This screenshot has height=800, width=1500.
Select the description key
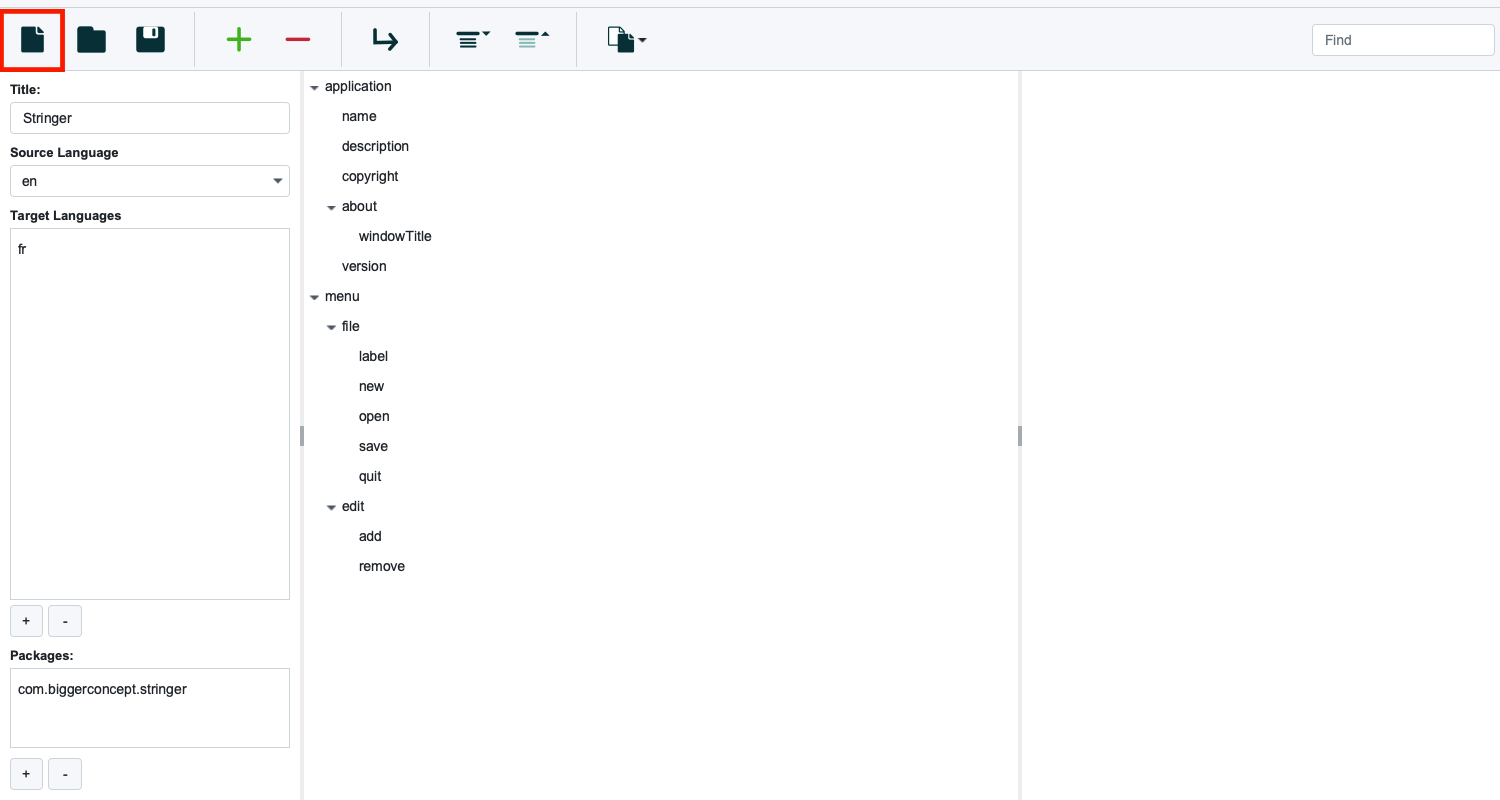point(375,146)
